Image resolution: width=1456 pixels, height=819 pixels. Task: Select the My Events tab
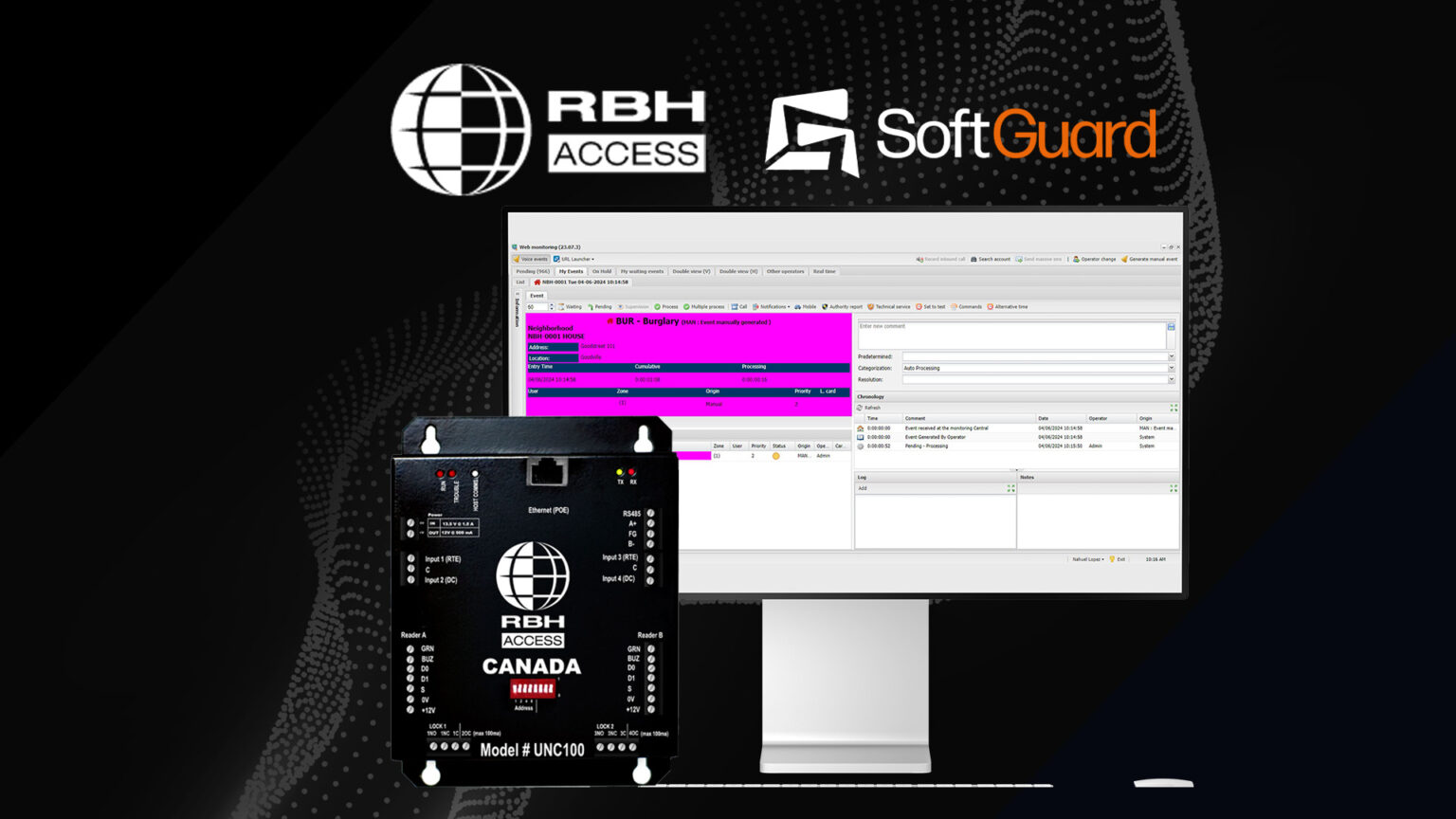tap(571, 271)
